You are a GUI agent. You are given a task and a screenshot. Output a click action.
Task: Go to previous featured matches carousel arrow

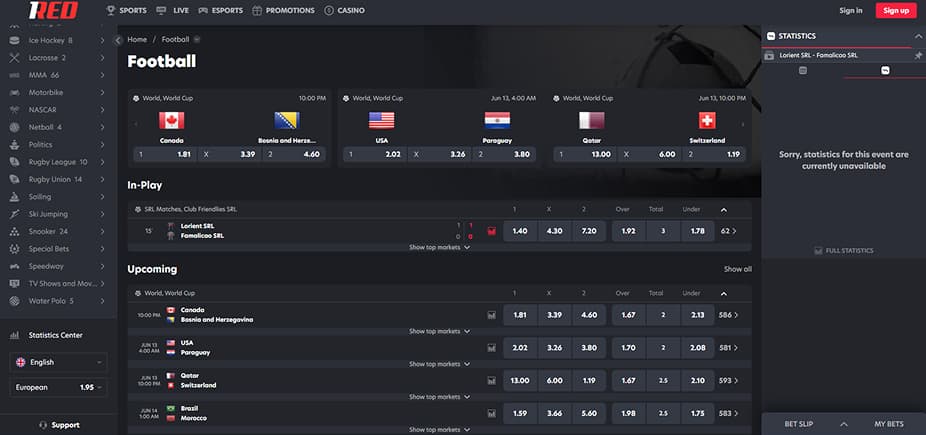click(x=136, y=125)
